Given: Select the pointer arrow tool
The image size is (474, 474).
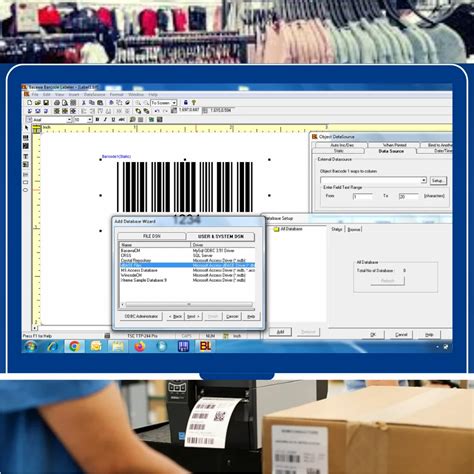Looking at the screenshot, I should (26, 128).
